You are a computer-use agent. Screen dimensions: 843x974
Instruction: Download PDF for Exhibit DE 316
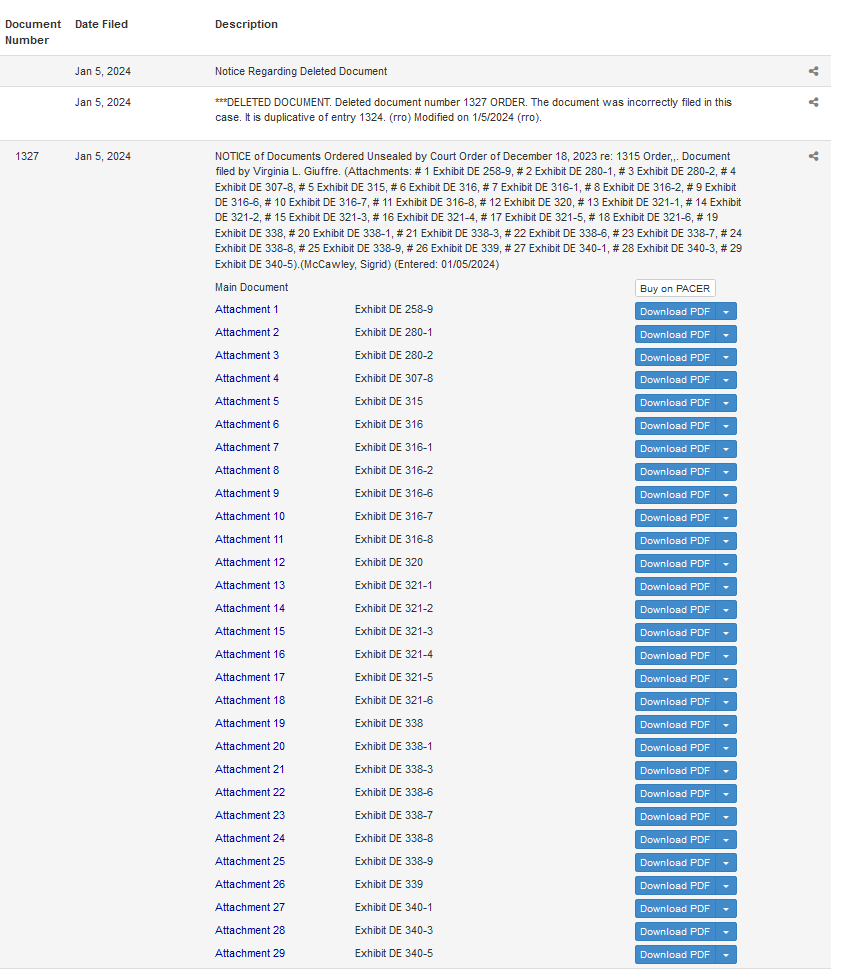[x=675, y=426]
